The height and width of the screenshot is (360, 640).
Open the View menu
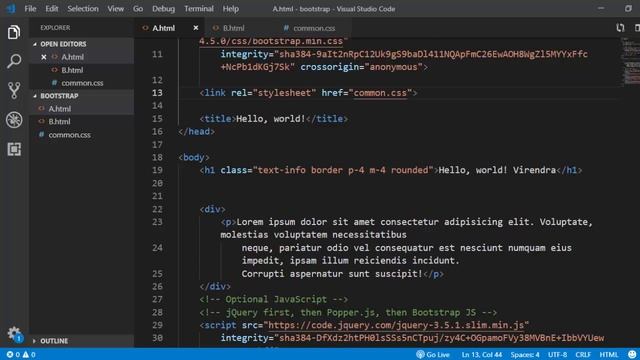(x=116, y=9)
